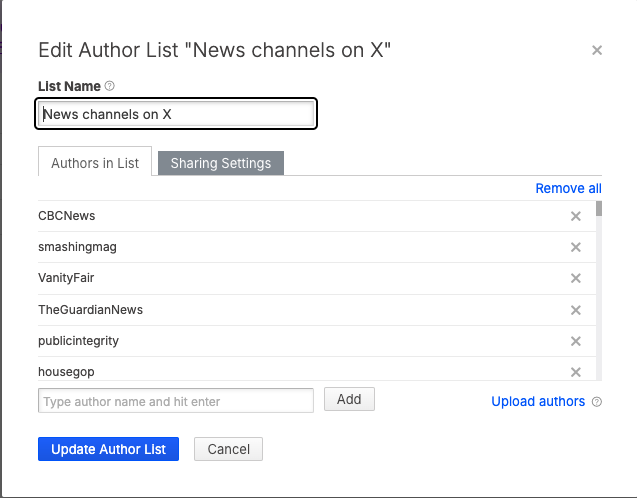Remove smashingmag from the author list

click(575, 247)
